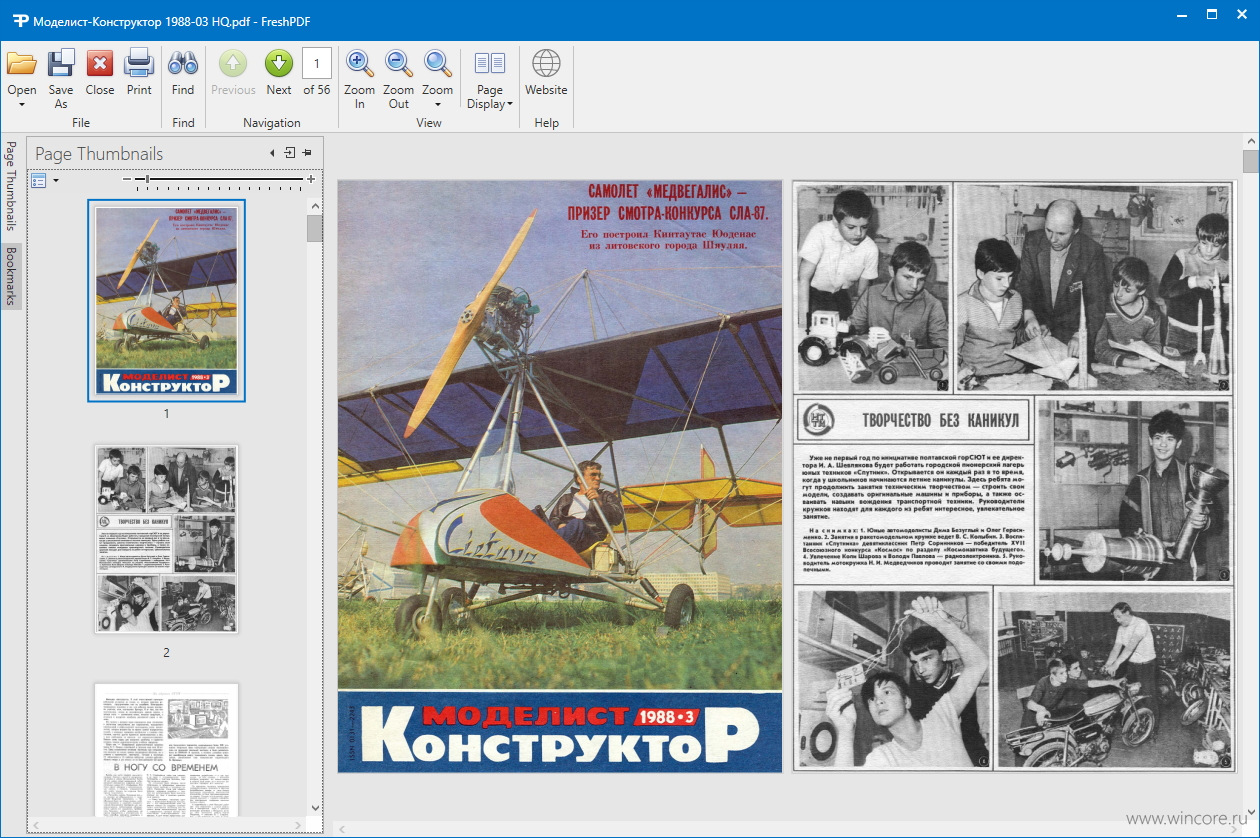Click the 'File' group label

pyautogui.click(x=81, y=123)
